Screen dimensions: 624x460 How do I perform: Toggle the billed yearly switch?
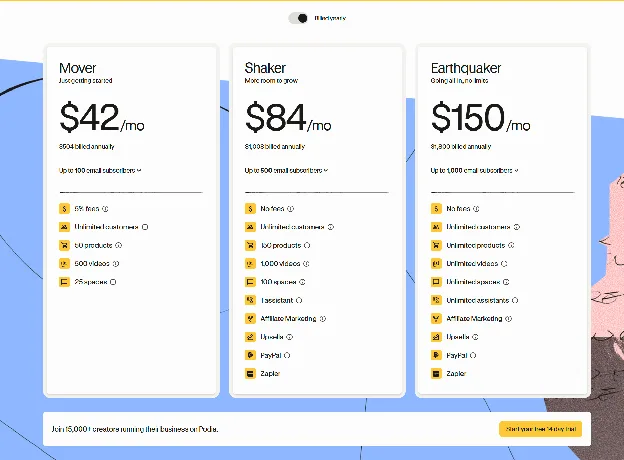298,18
